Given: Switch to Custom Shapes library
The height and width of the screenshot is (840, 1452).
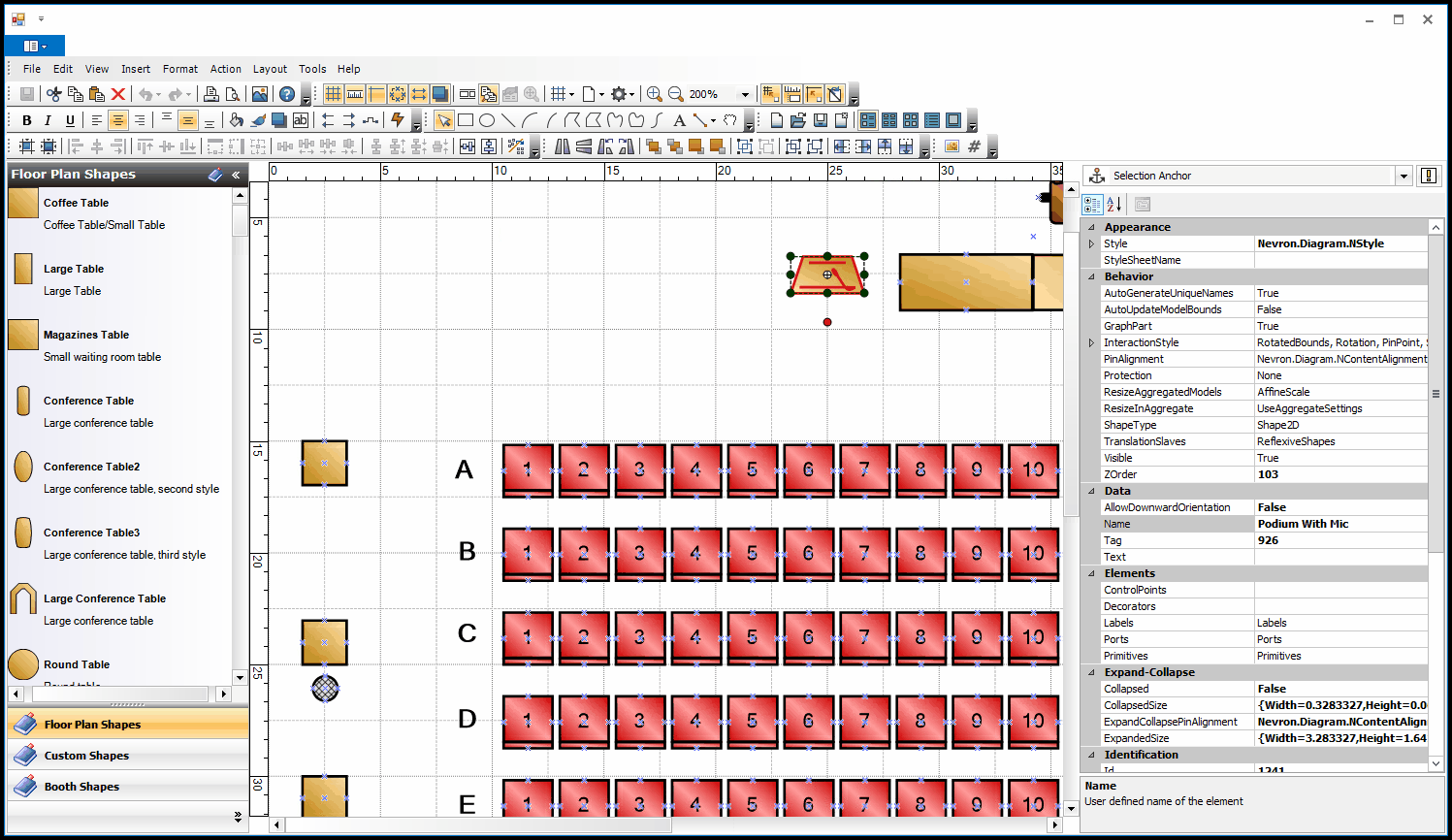Looking at the screenshot, I should pyautogui.click(x=128, y=756).
